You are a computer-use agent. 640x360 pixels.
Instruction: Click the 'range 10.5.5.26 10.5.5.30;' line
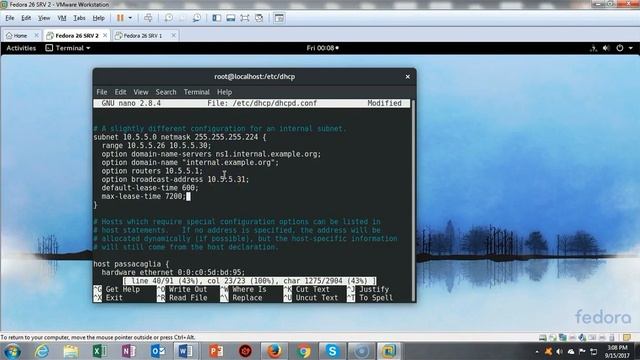156,145
